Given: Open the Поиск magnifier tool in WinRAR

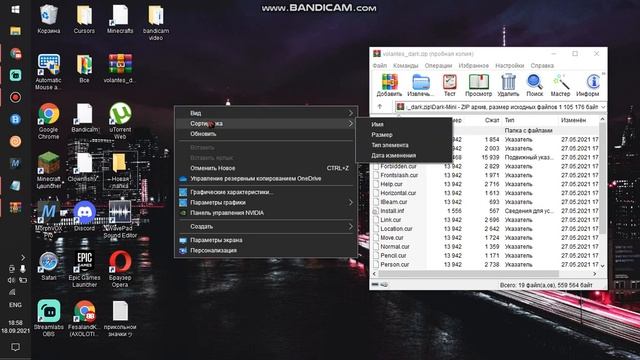Looking at the screenshot, I should (534, 85).
